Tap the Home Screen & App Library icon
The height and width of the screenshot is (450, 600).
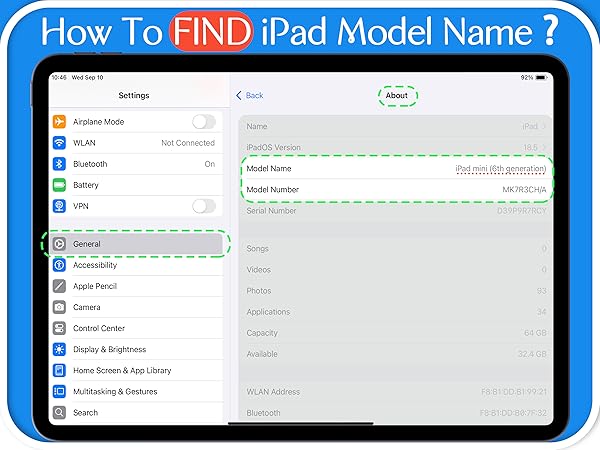(59, 370)
